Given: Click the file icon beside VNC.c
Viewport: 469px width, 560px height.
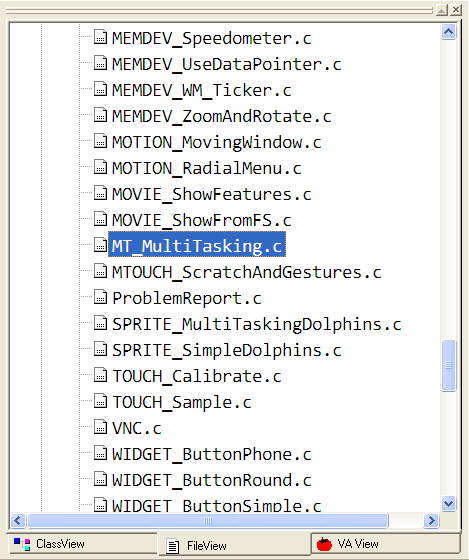Looking at the screenshot, I should coord(100,427).
